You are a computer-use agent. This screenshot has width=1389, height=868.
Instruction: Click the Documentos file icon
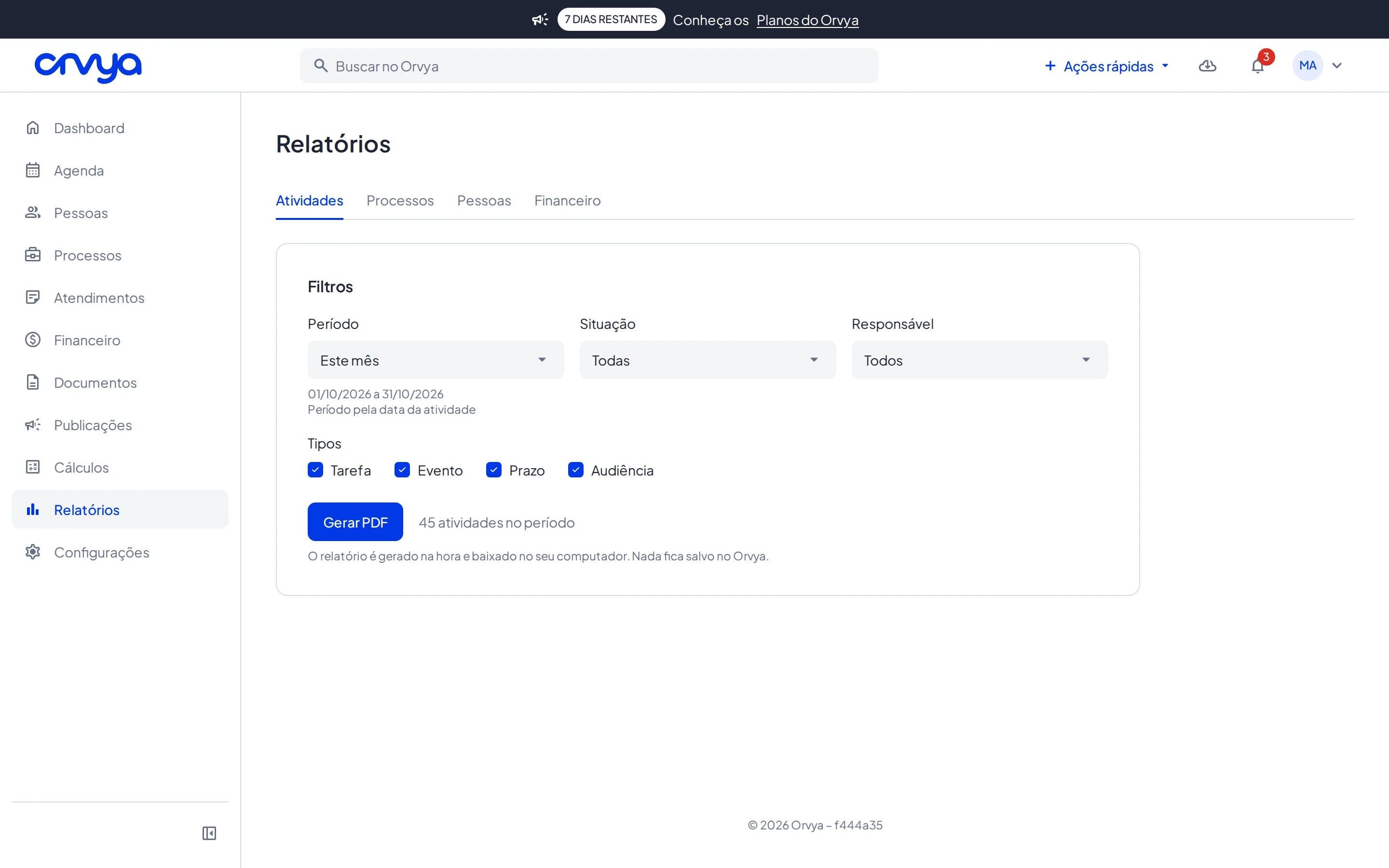(x=33, y=382)
